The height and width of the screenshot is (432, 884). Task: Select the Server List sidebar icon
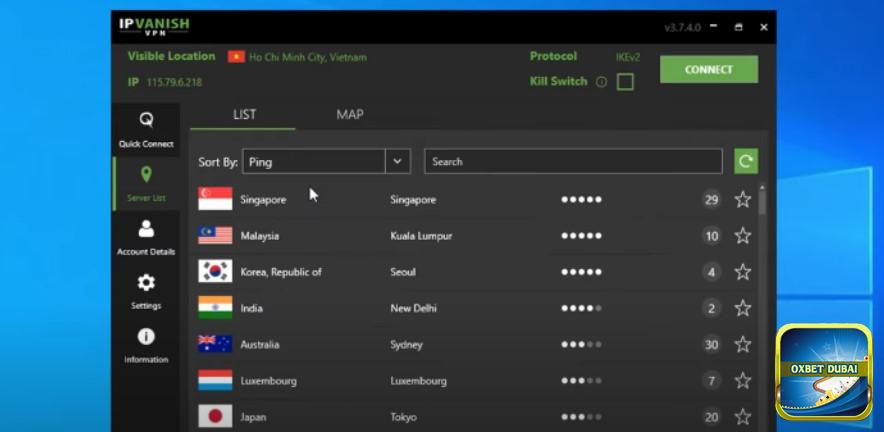(x=146, y=183)
